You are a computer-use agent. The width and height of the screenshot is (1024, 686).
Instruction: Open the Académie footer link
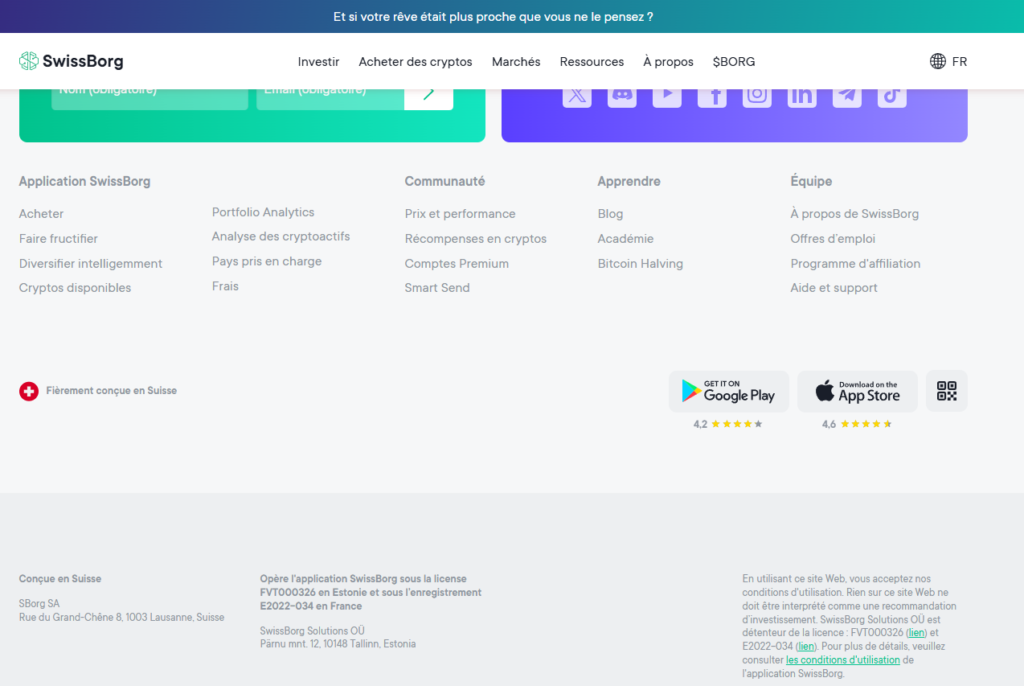(626, 238)
